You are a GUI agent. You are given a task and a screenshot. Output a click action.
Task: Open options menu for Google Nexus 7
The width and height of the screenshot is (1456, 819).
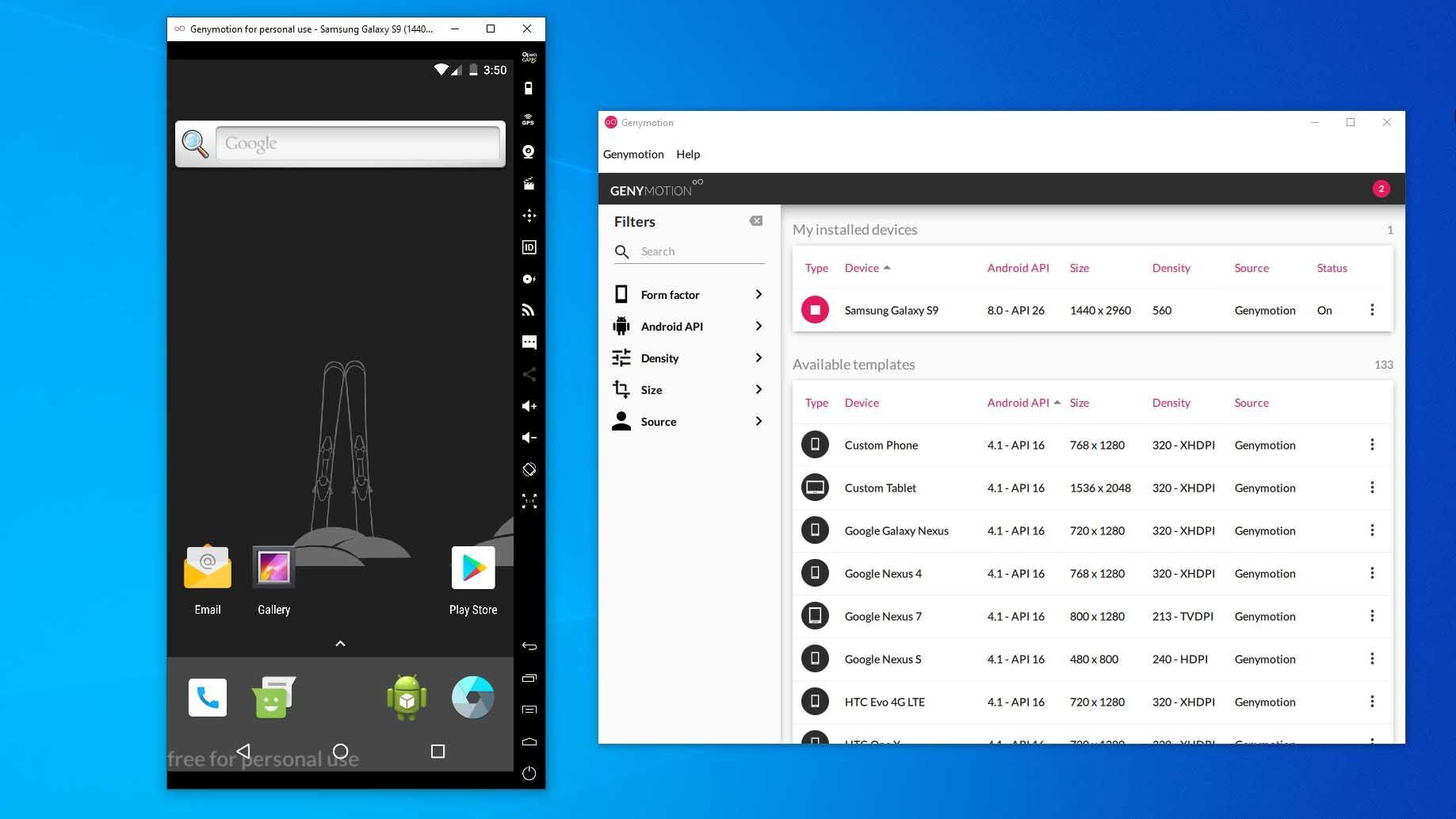pos(1372,616)
